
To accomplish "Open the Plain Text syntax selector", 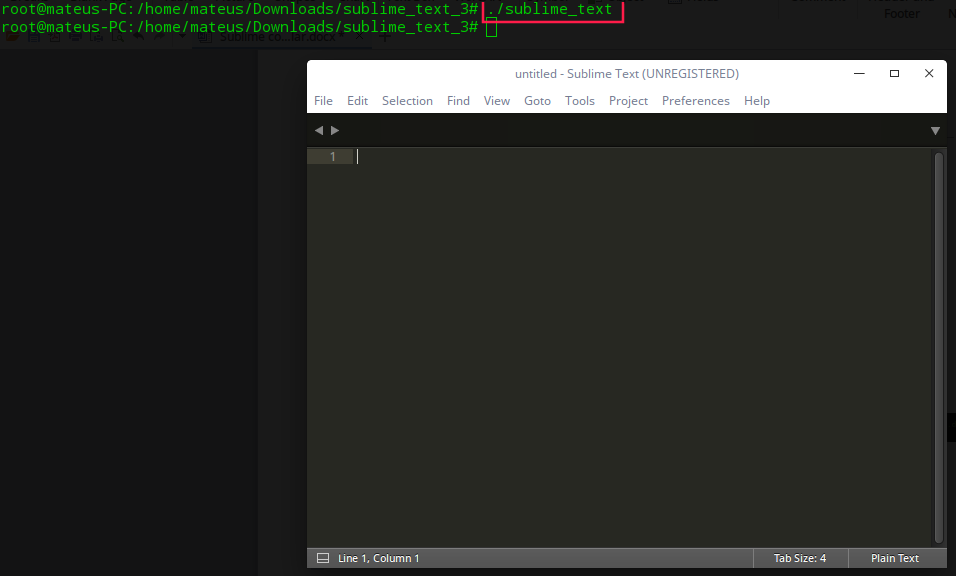I will 894,558.
